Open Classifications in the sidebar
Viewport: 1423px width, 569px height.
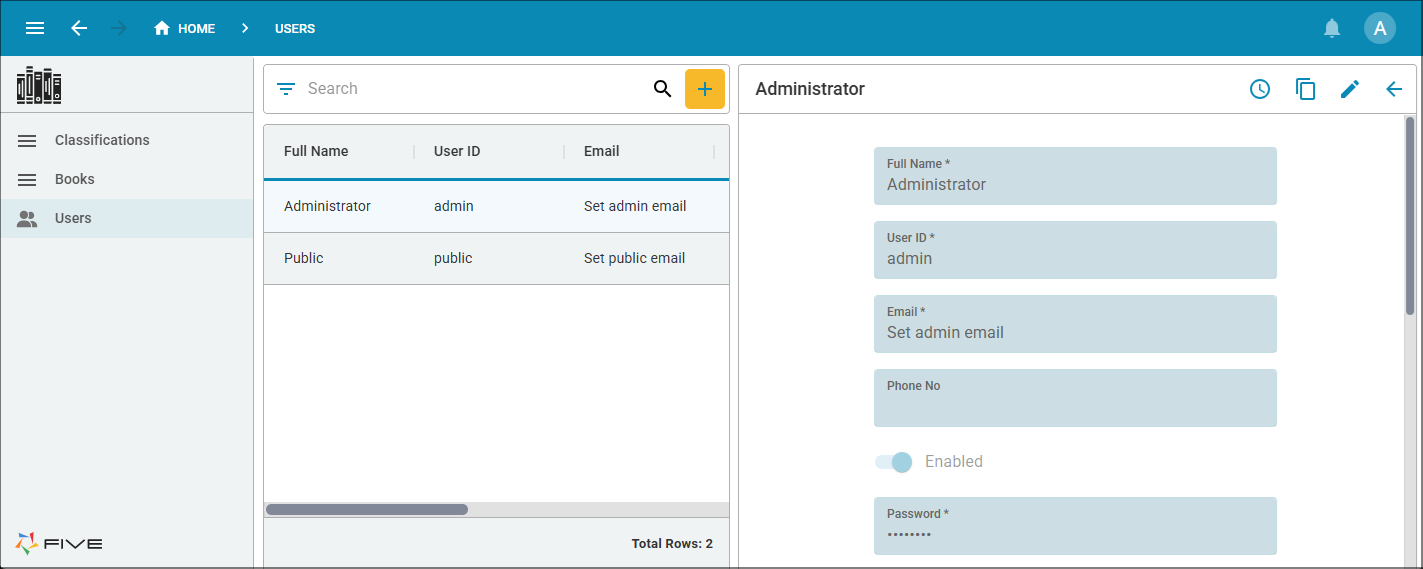click(126, 141)
